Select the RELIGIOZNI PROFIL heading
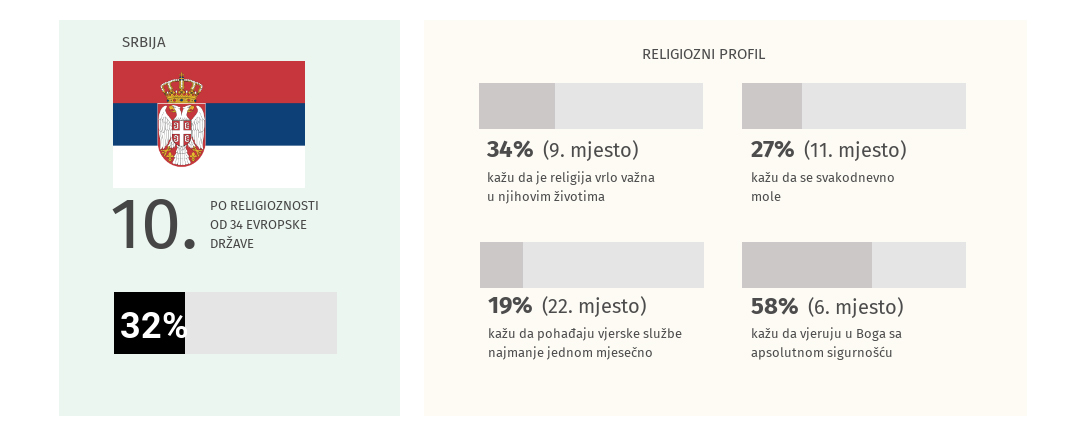This screenshot has height=434, width=1070. [704, 54]
